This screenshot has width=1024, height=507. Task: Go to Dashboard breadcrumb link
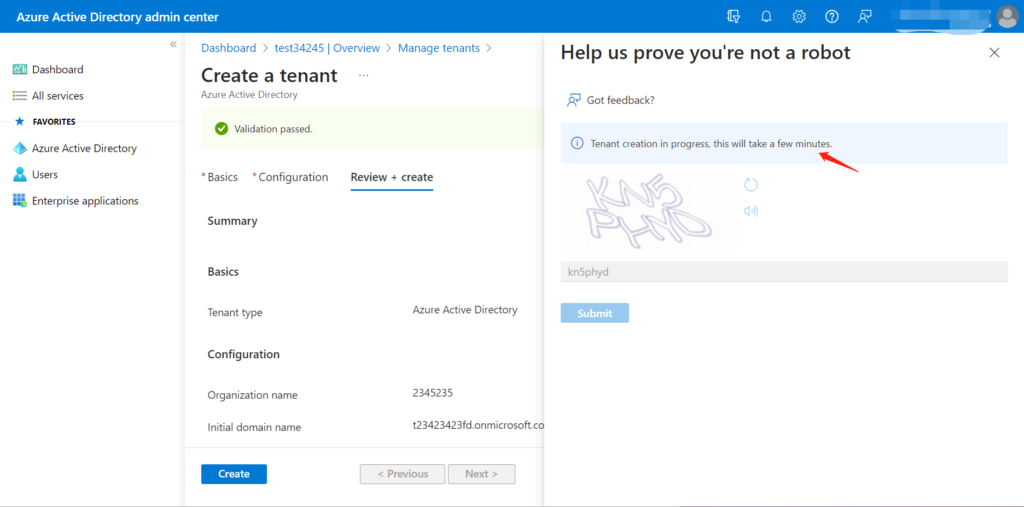tap(229, 48)
